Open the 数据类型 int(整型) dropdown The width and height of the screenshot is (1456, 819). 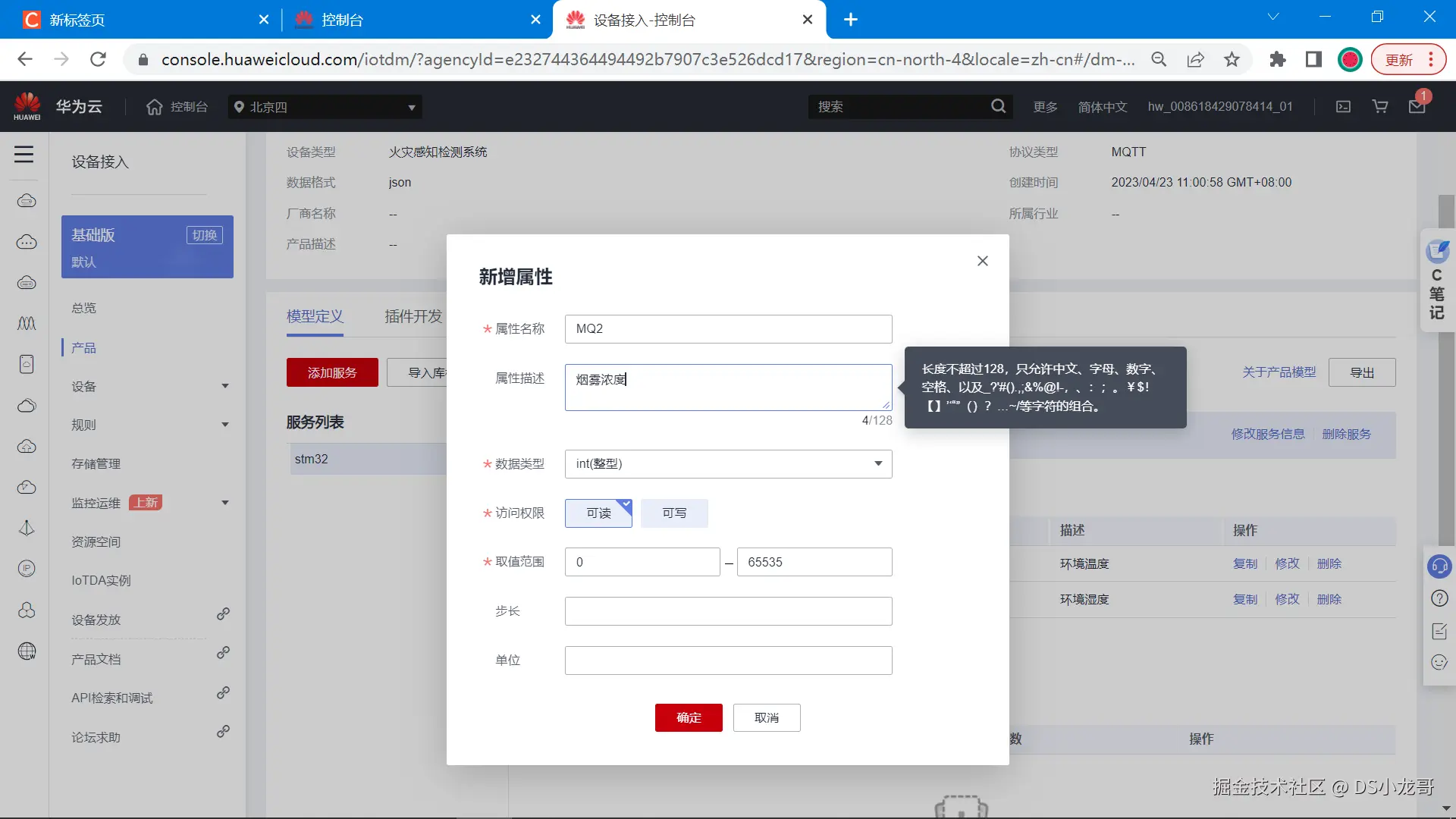tap(728, 464)
